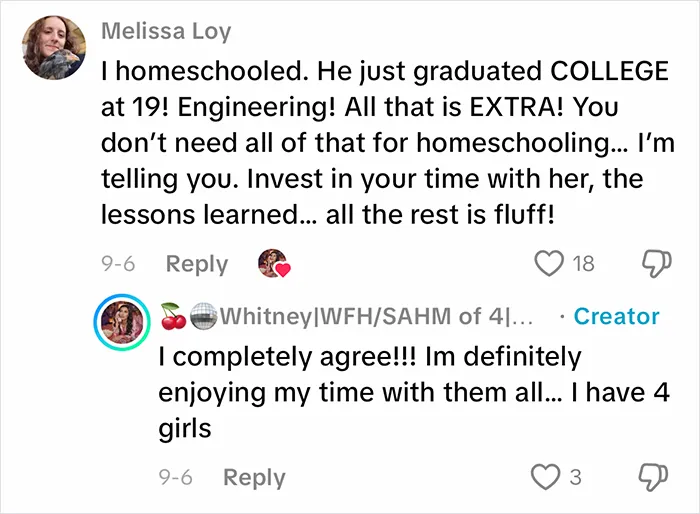Screen dimensions: 700x514
Task: Click the cherry emoji in Whitney's username
Action: [x=173, y=316]
